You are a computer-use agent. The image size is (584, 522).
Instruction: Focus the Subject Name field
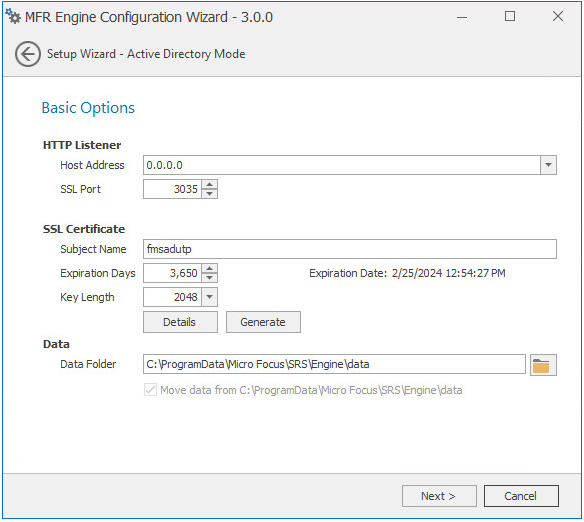coord(350,249)
